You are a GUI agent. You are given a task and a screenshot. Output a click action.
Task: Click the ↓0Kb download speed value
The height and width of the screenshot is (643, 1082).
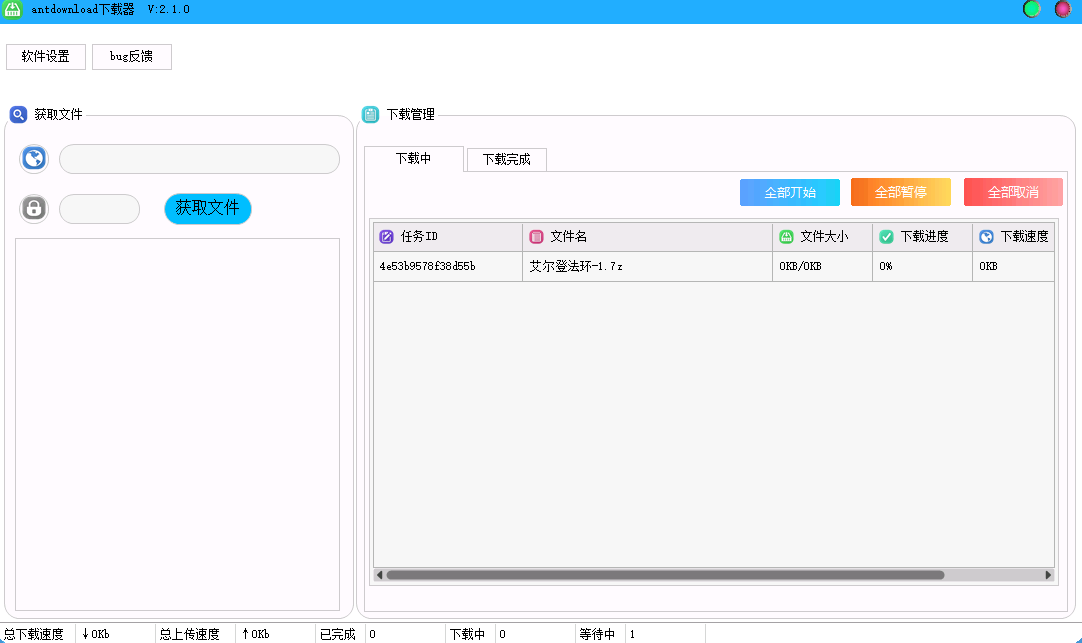tap(96, 634)
